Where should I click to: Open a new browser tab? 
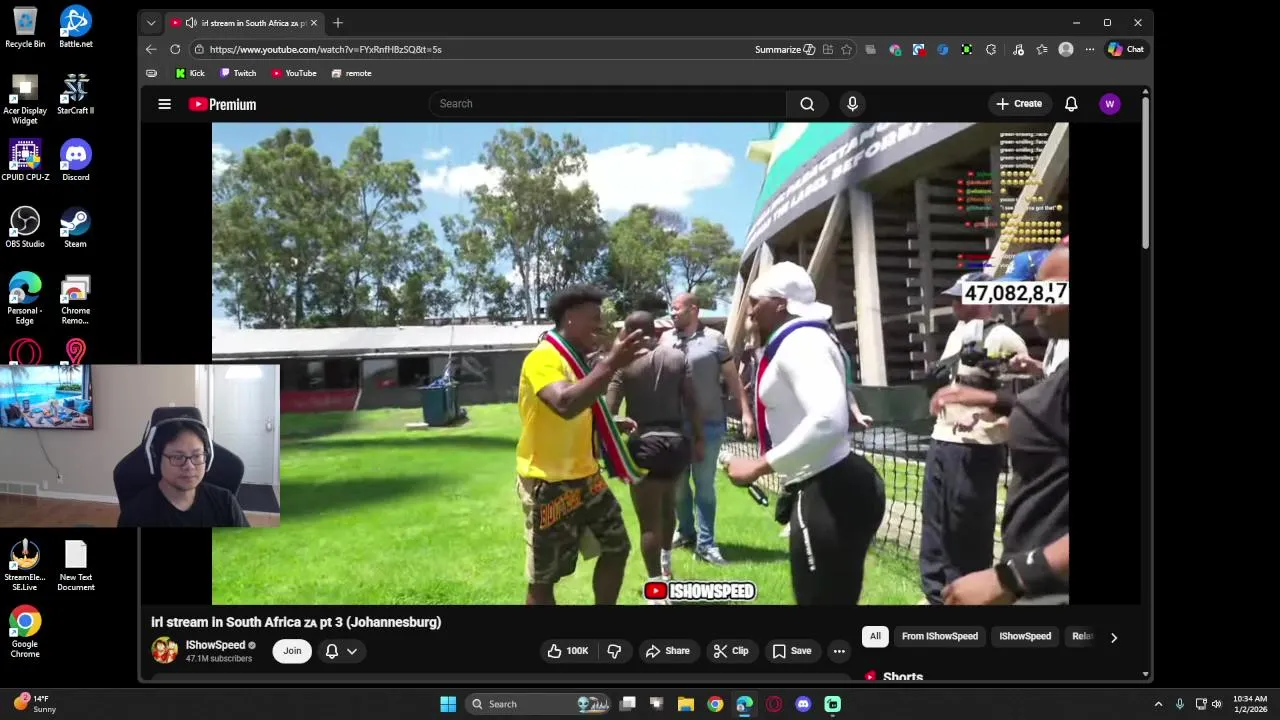(x=338, y=22)
